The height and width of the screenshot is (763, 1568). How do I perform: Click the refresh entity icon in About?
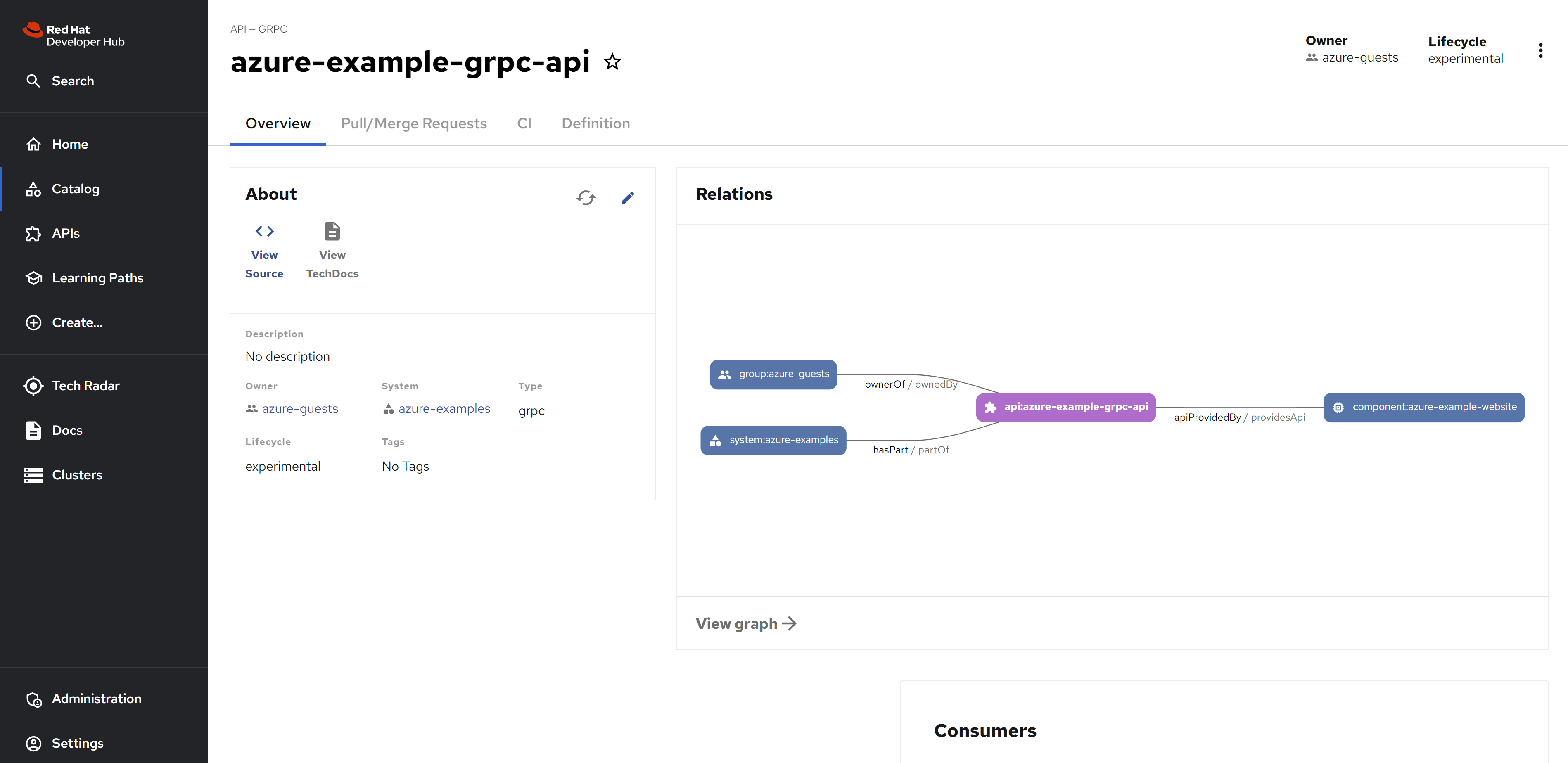(x=586, y=198)
